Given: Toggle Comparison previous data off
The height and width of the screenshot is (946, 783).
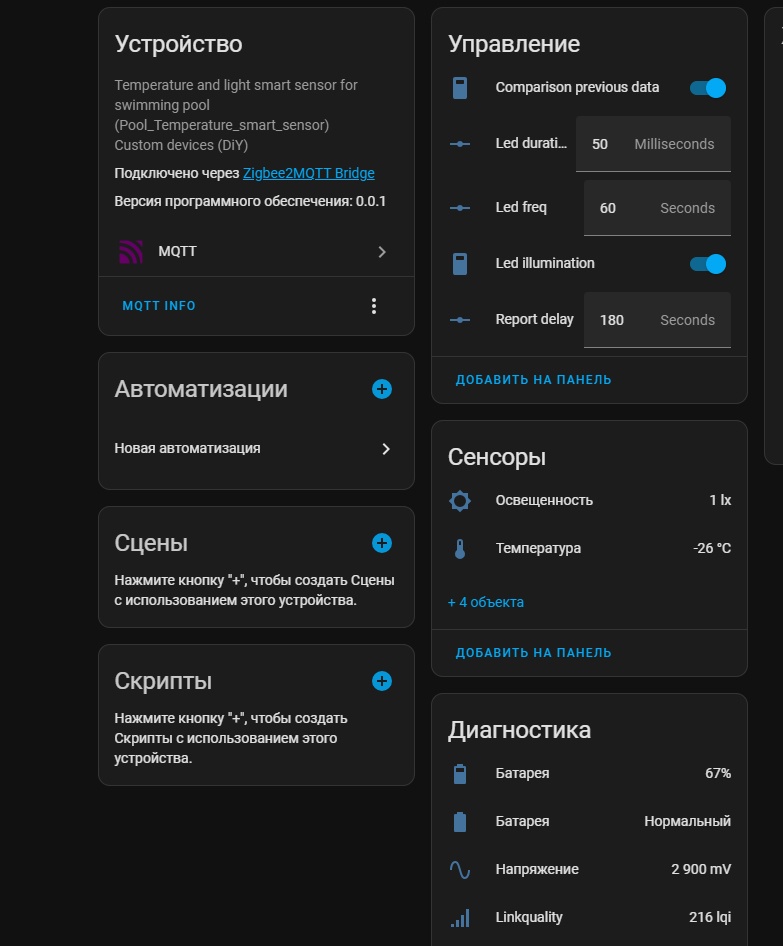Looking at the screenshot, I should point(708,87).
